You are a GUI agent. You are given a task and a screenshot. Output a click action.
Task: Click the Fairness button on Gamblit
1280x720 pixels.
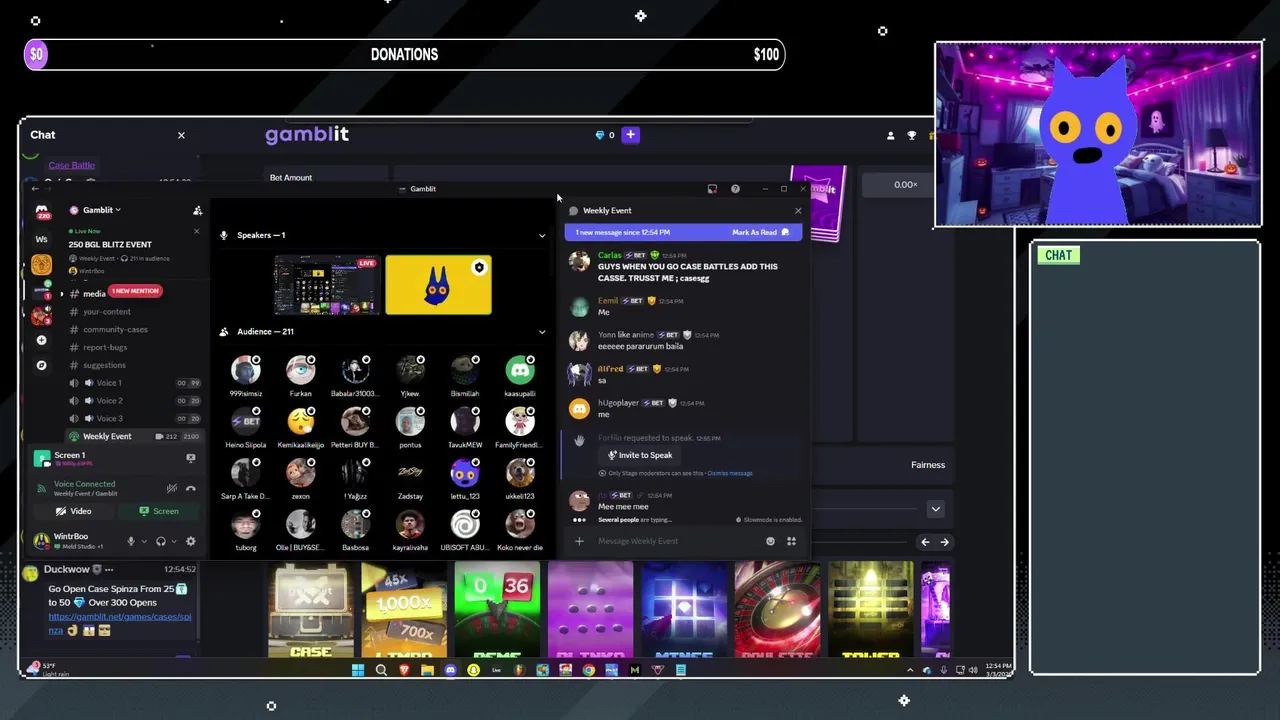[x=928, y=465]
